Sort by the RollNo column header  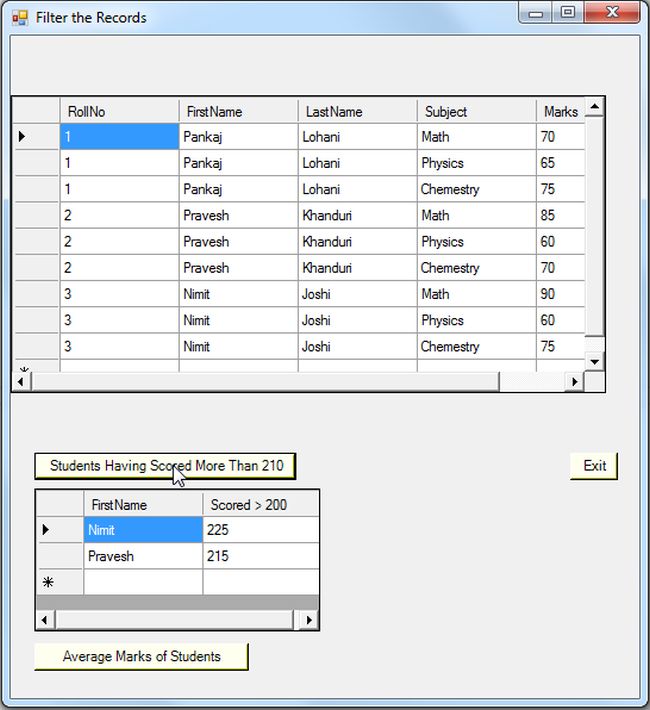click(x=119, y=111)
